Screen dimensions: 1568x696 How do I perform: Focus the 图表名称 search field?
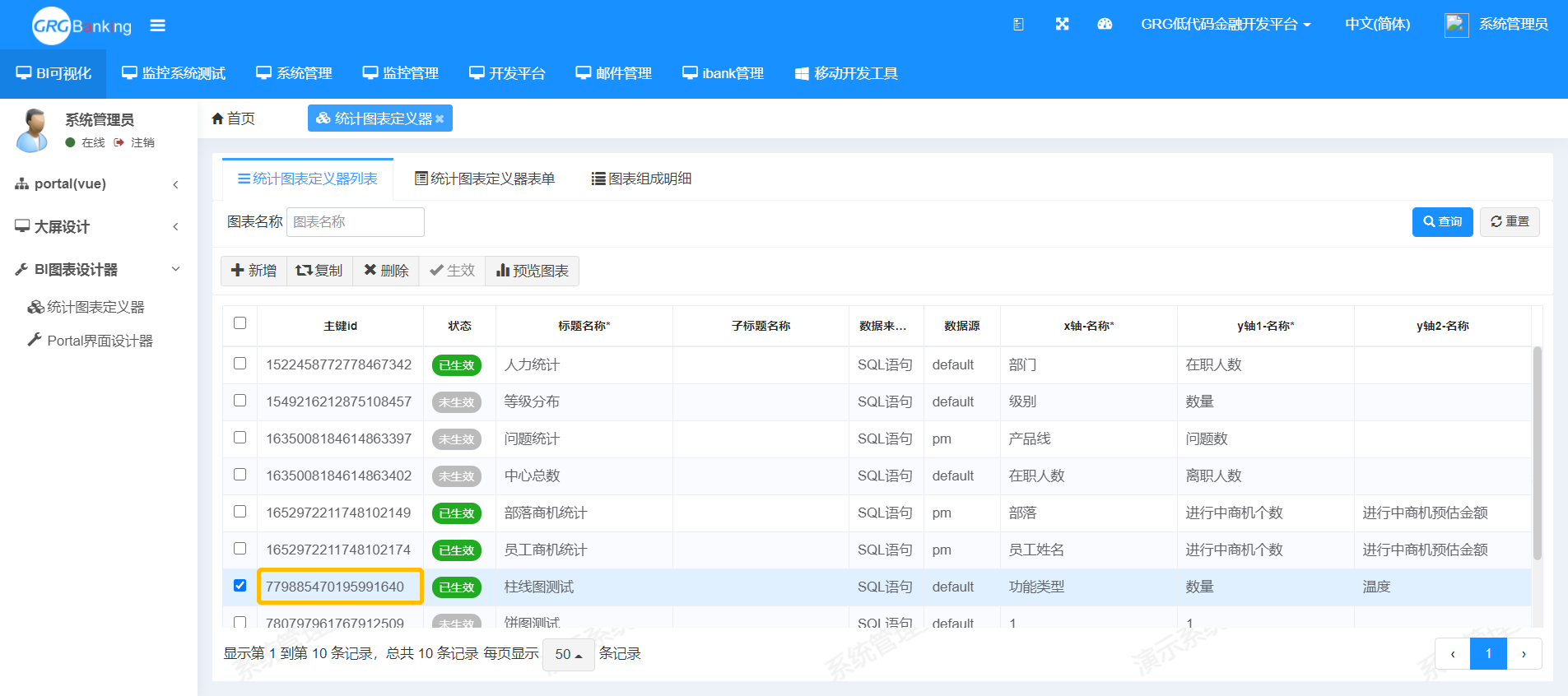coord(356,222)
